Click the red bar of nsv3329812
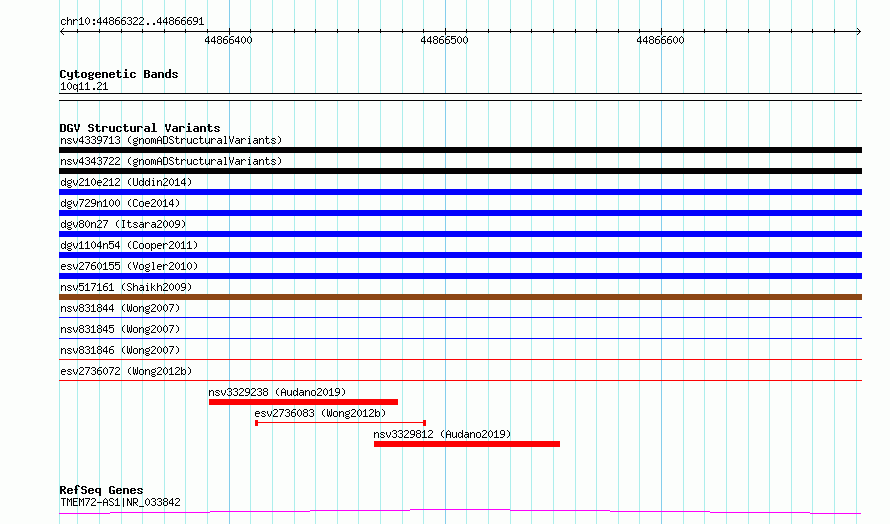The image size is (890, 524). click(467, 444)
